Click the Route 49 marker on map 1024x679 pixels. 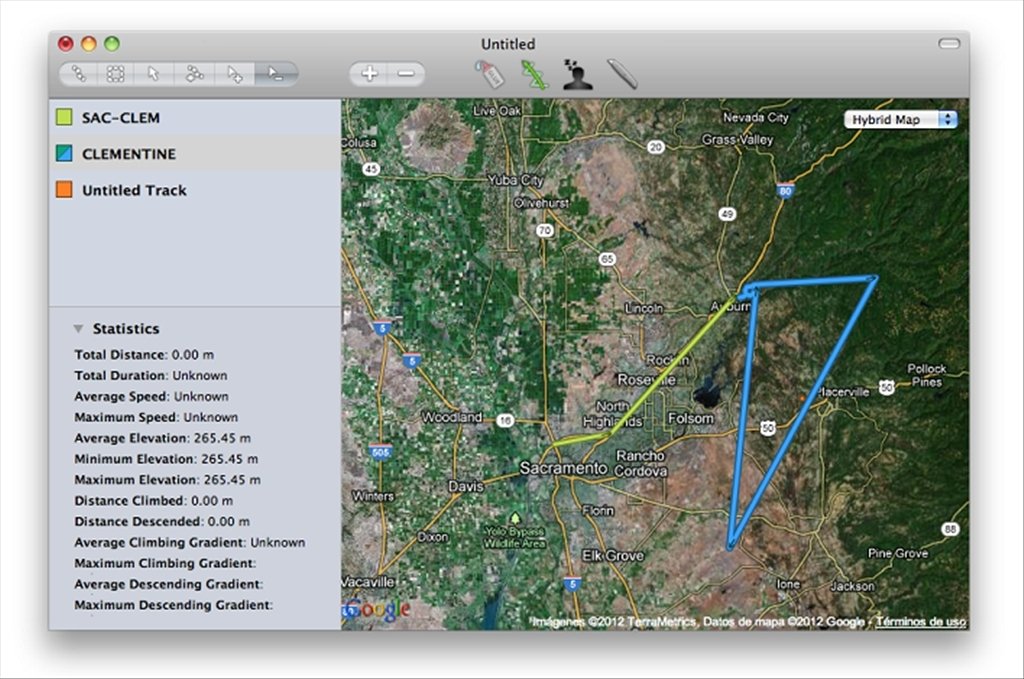(x=727, y=213)
